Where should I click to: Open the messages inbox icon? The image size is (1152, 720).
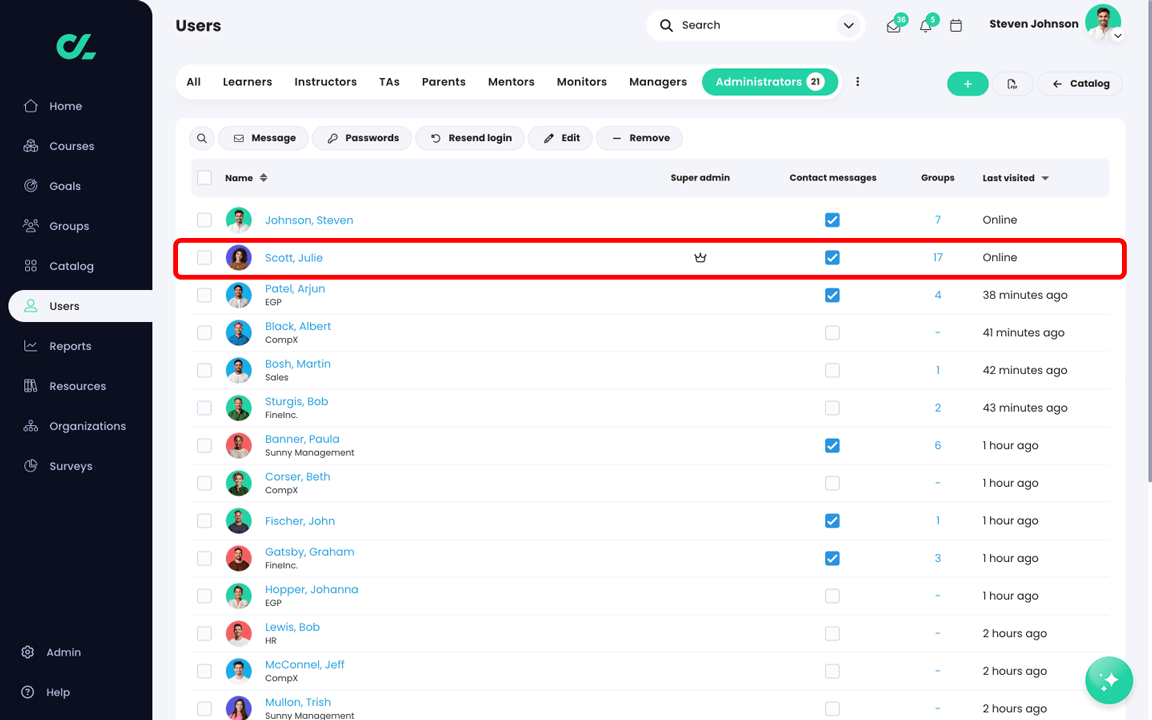tap(892, 25)
